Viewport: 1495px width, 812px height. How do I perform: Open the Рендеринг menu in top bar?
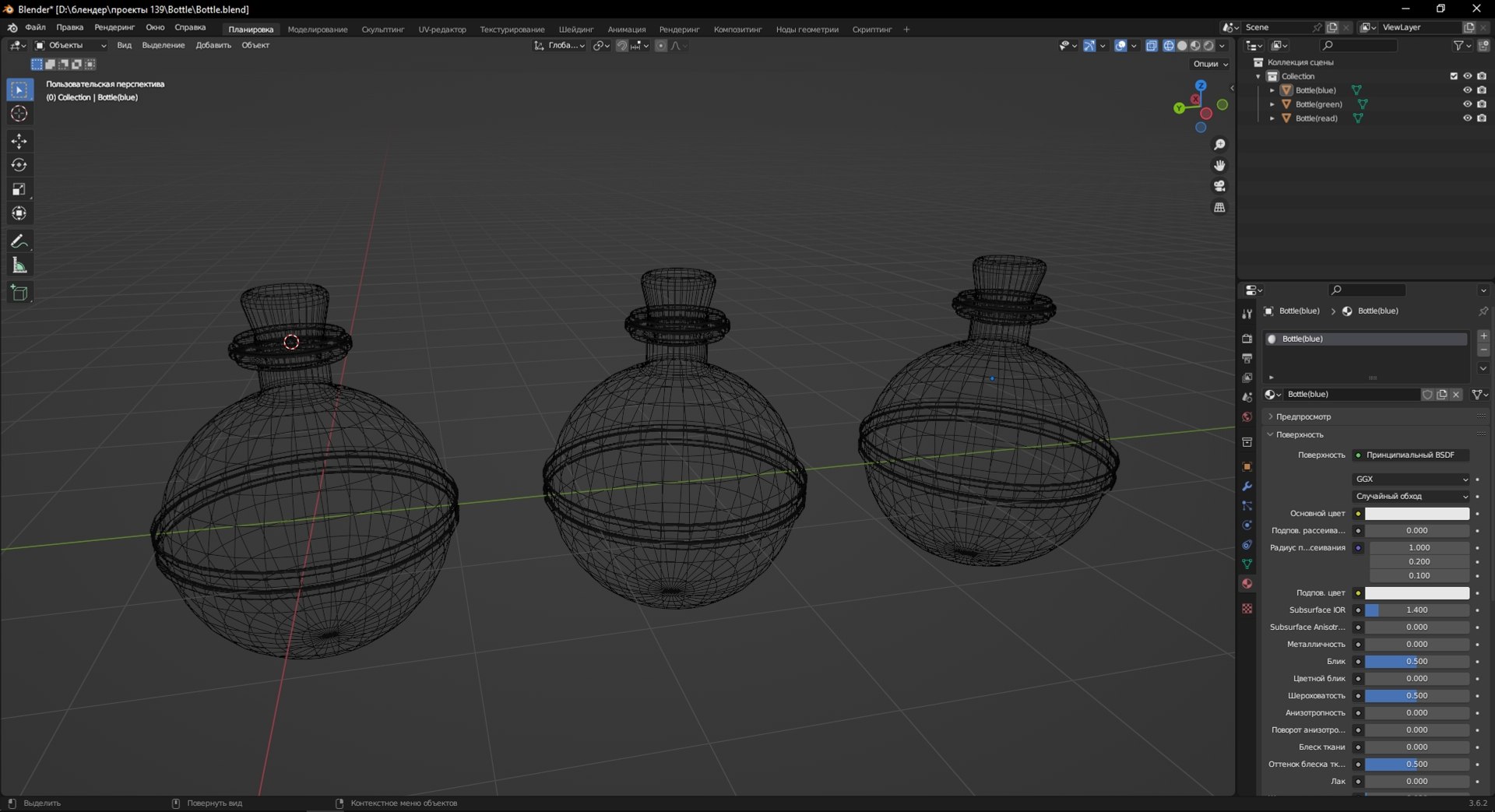click(x=114, y=27)
